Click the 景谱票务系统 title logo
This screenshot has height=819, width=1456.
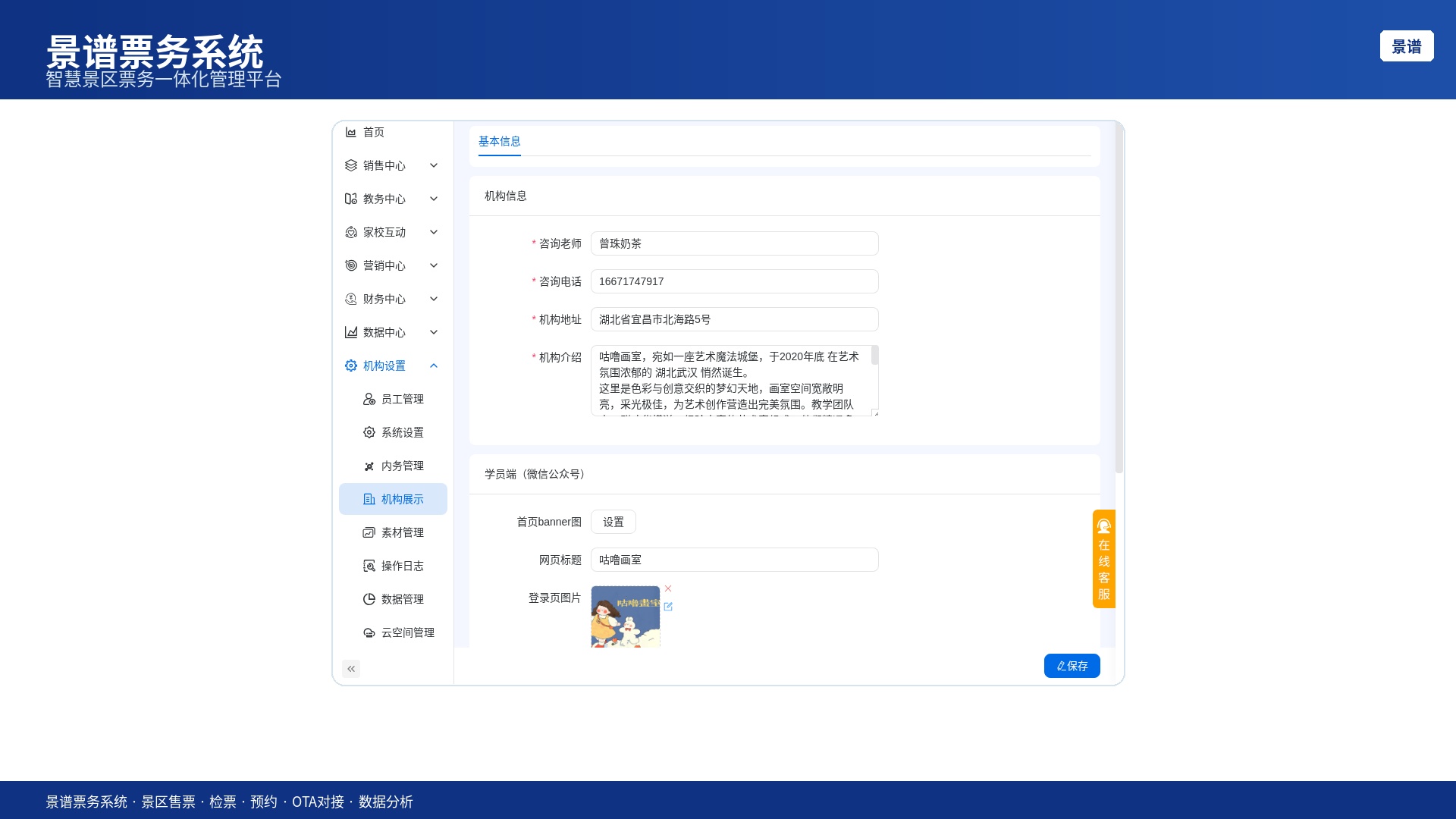pyautogui.click(x=155, y=52)
